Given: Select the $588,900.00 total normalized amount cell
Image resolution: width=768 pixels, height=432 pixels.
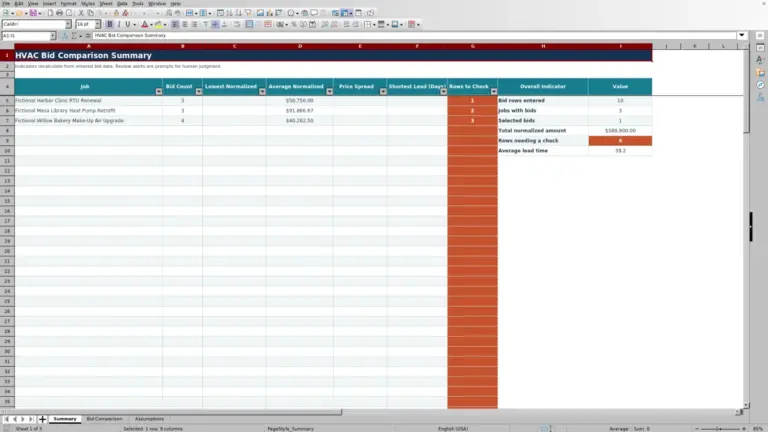Looking at the screenshot, I should (x=620, y=131).
